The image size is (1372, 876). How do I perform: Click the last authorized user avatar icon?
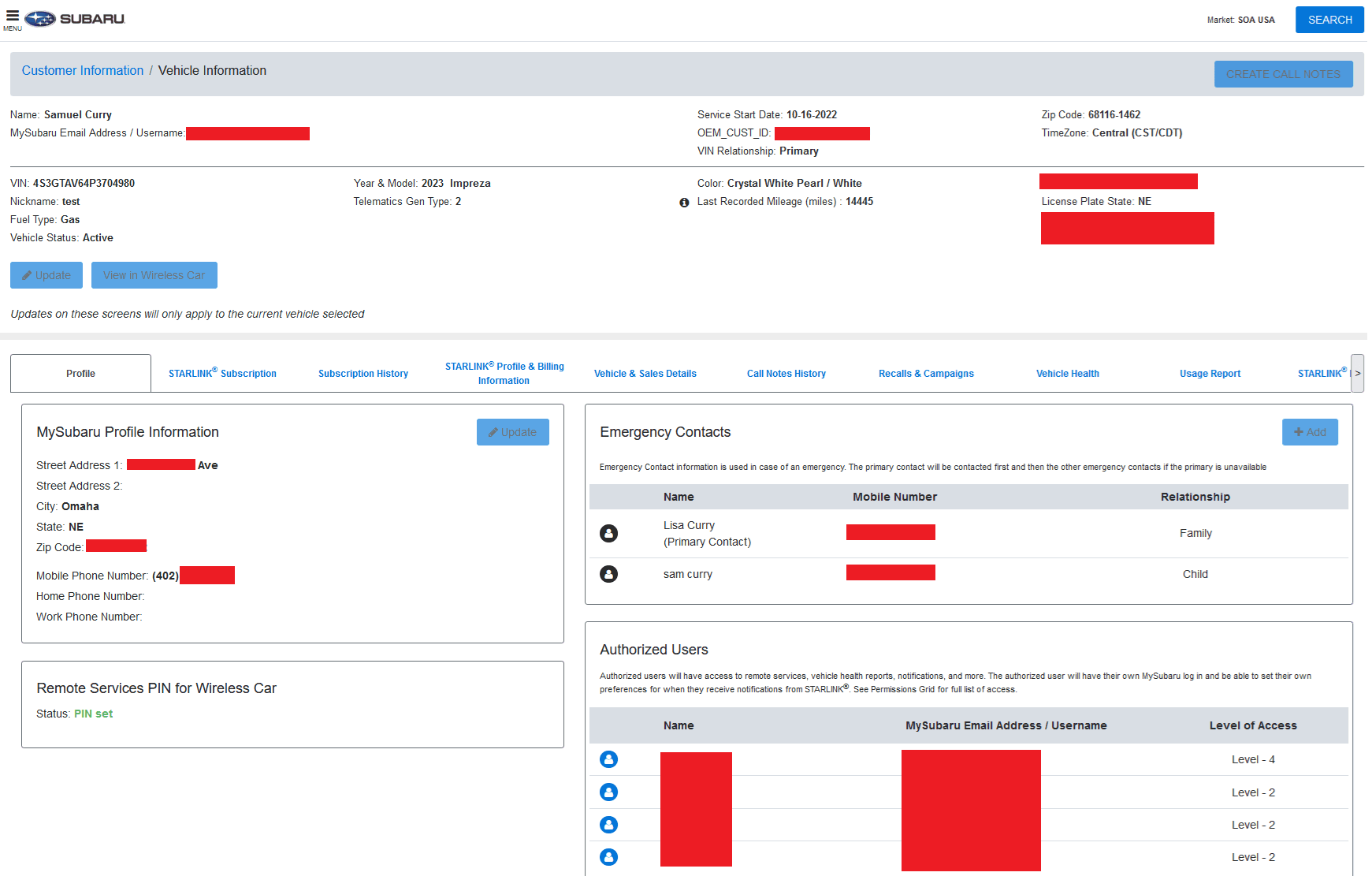(608, 857)
